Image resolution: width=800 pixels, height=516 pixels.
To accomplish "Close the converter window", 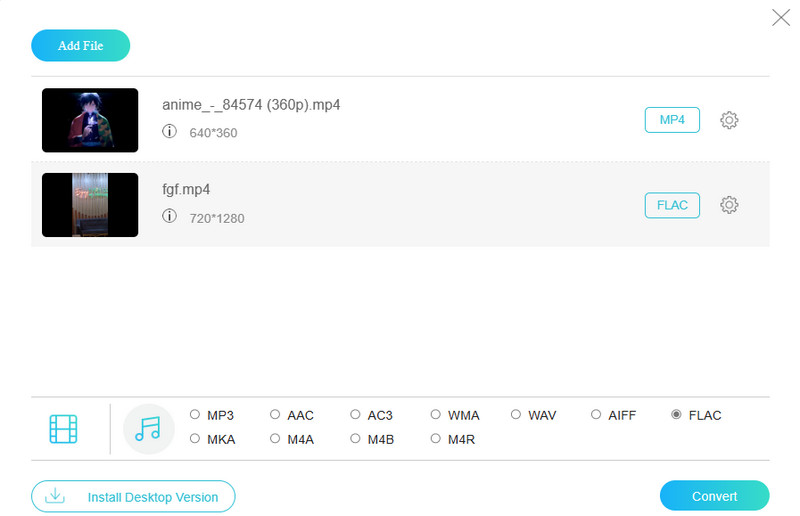I will click(x=780, y=17).
